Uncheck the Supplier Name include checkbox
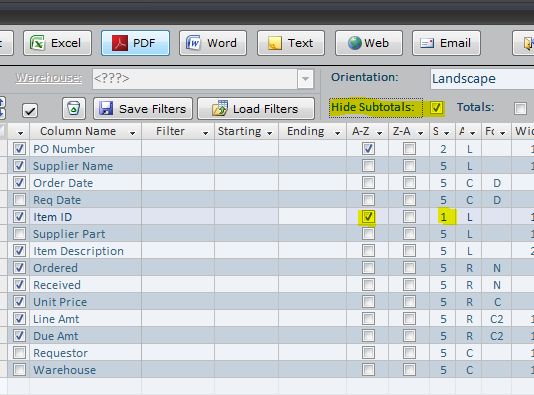The width and height of the screenshot is (534, 395). pyautogui.click(x=19, y=165)
